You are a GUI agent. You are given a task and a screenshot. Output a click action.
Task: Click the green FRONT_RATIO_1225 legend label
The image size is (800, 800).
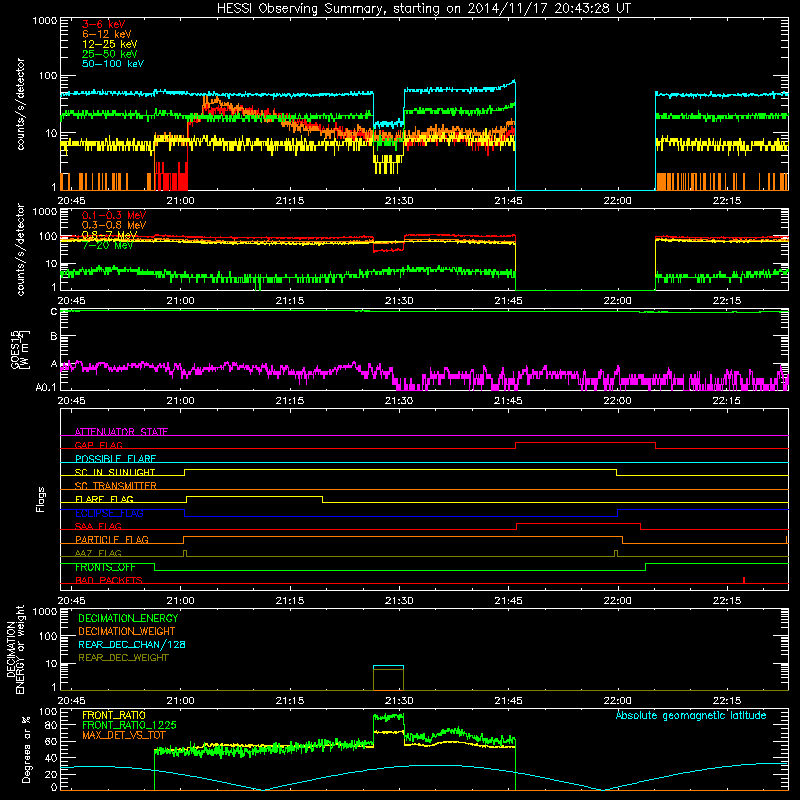[x=129, y=725]
